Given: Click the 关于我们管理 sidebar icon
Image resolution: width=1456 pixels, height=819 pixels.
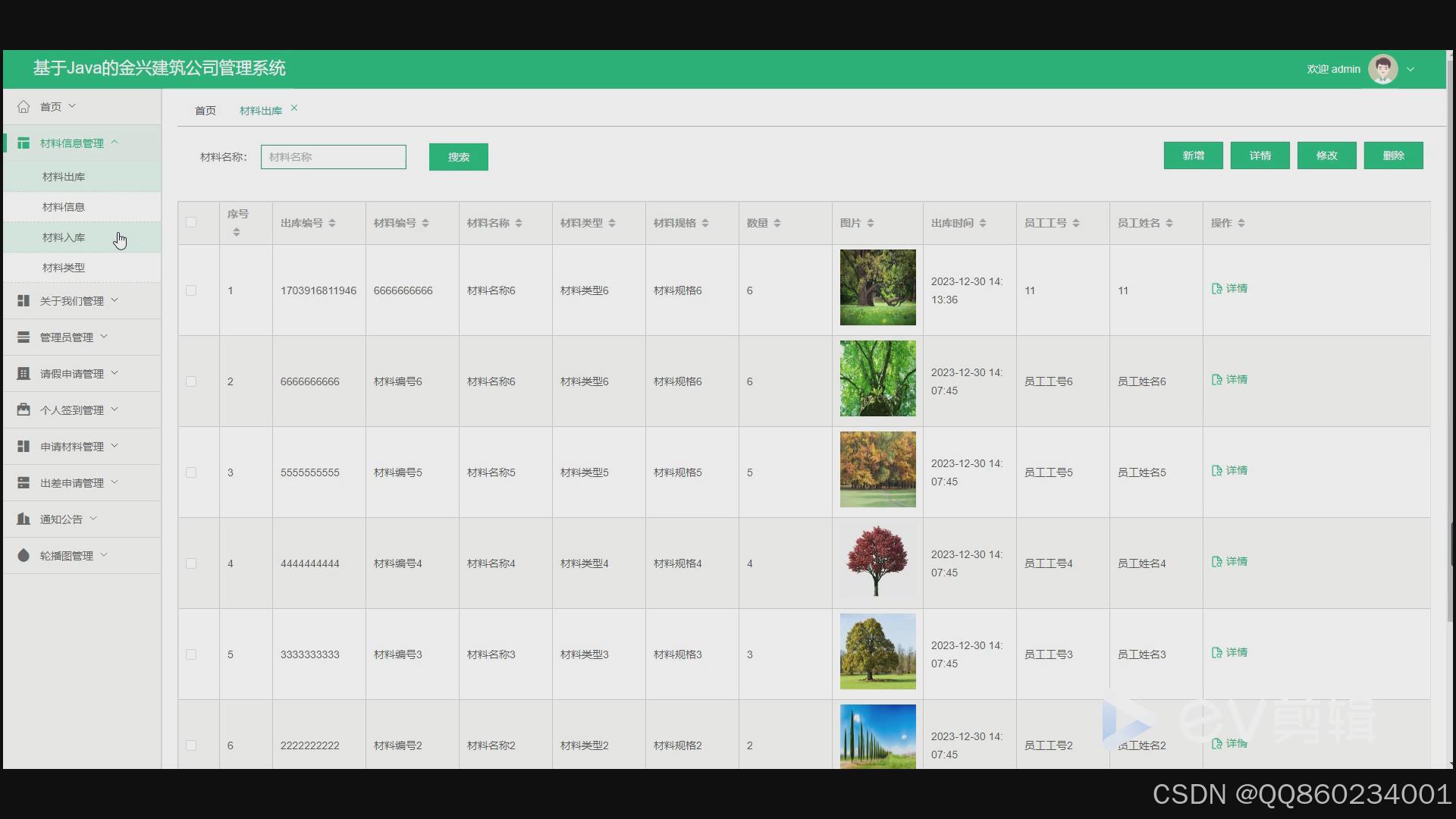Looking at the screenshot, I should click(24, 301).
